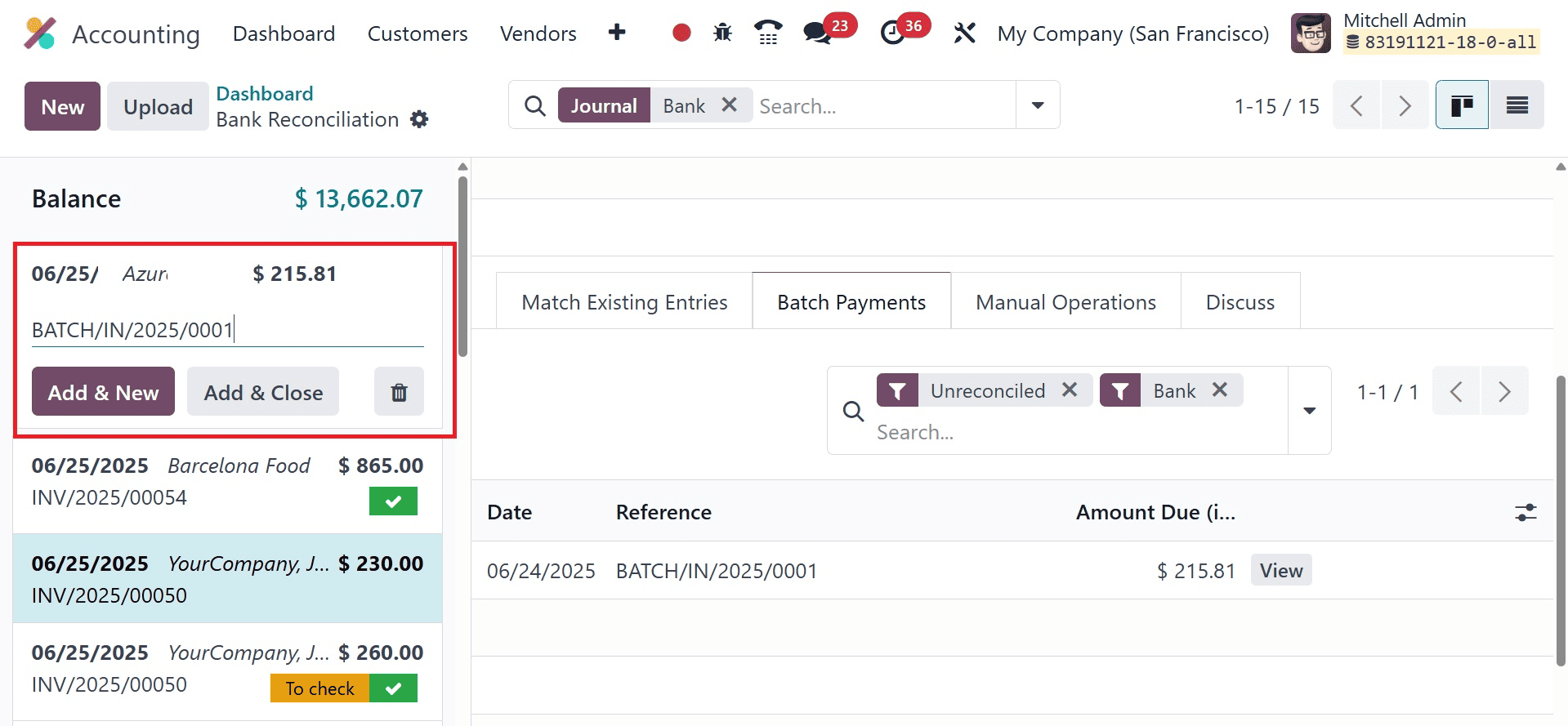Open Customers menu
Screen dimensions: 1568x726
(x=418, y=33)
